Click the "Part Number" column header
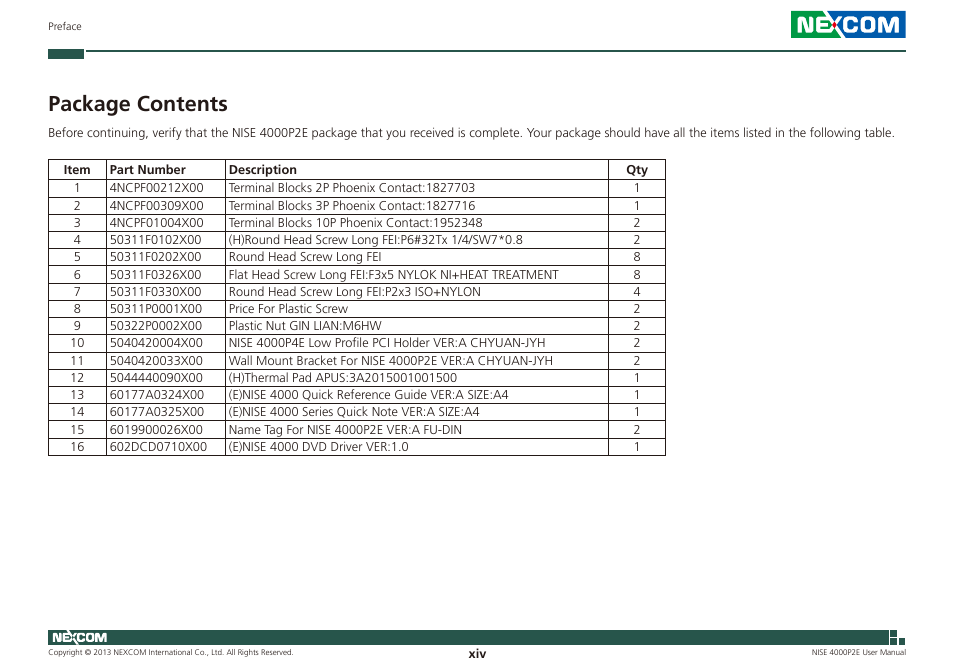Viewport: 954px width, 672px height. point(147,170)
